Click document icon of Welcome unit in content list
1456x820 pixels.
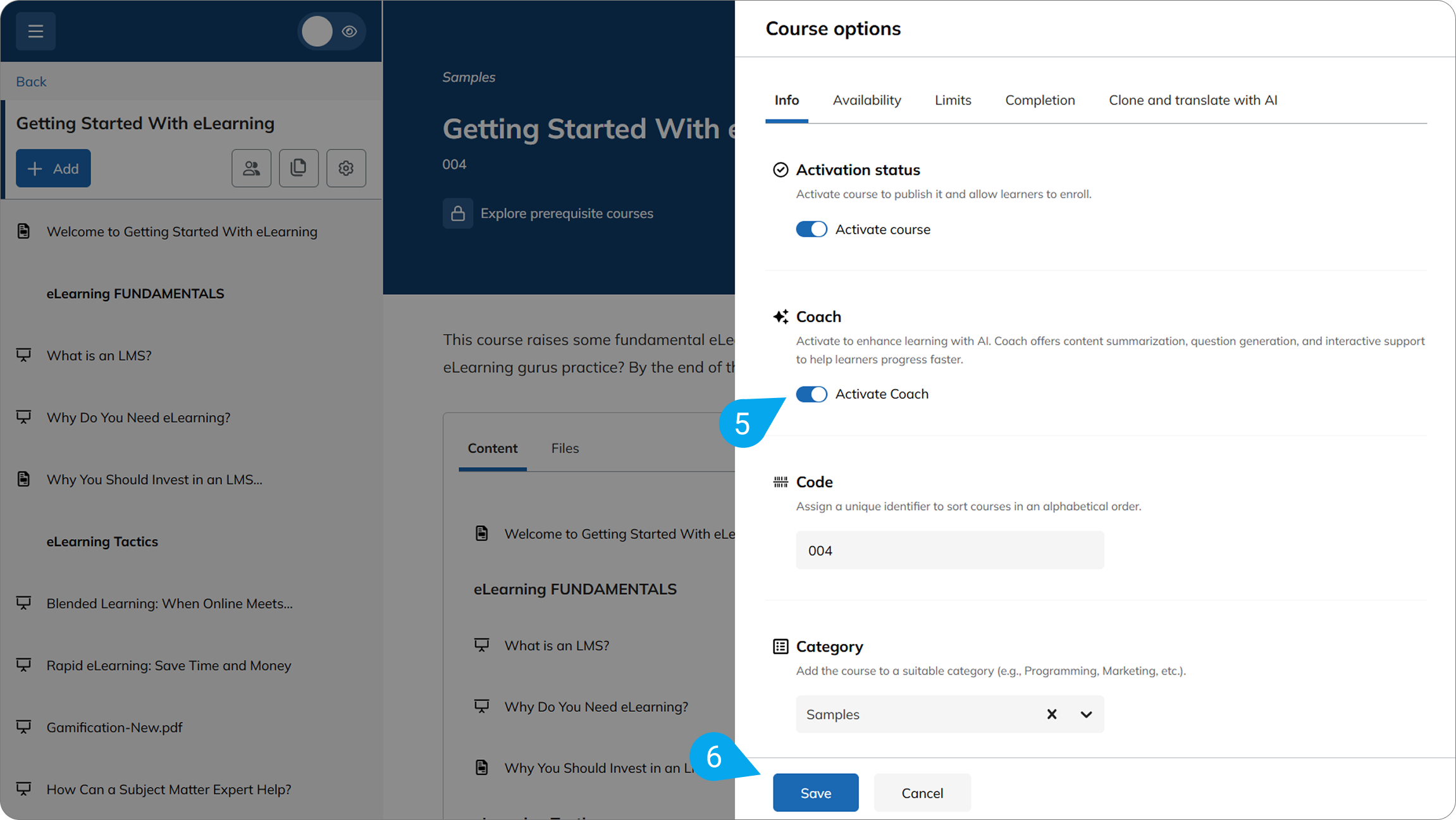482,534
